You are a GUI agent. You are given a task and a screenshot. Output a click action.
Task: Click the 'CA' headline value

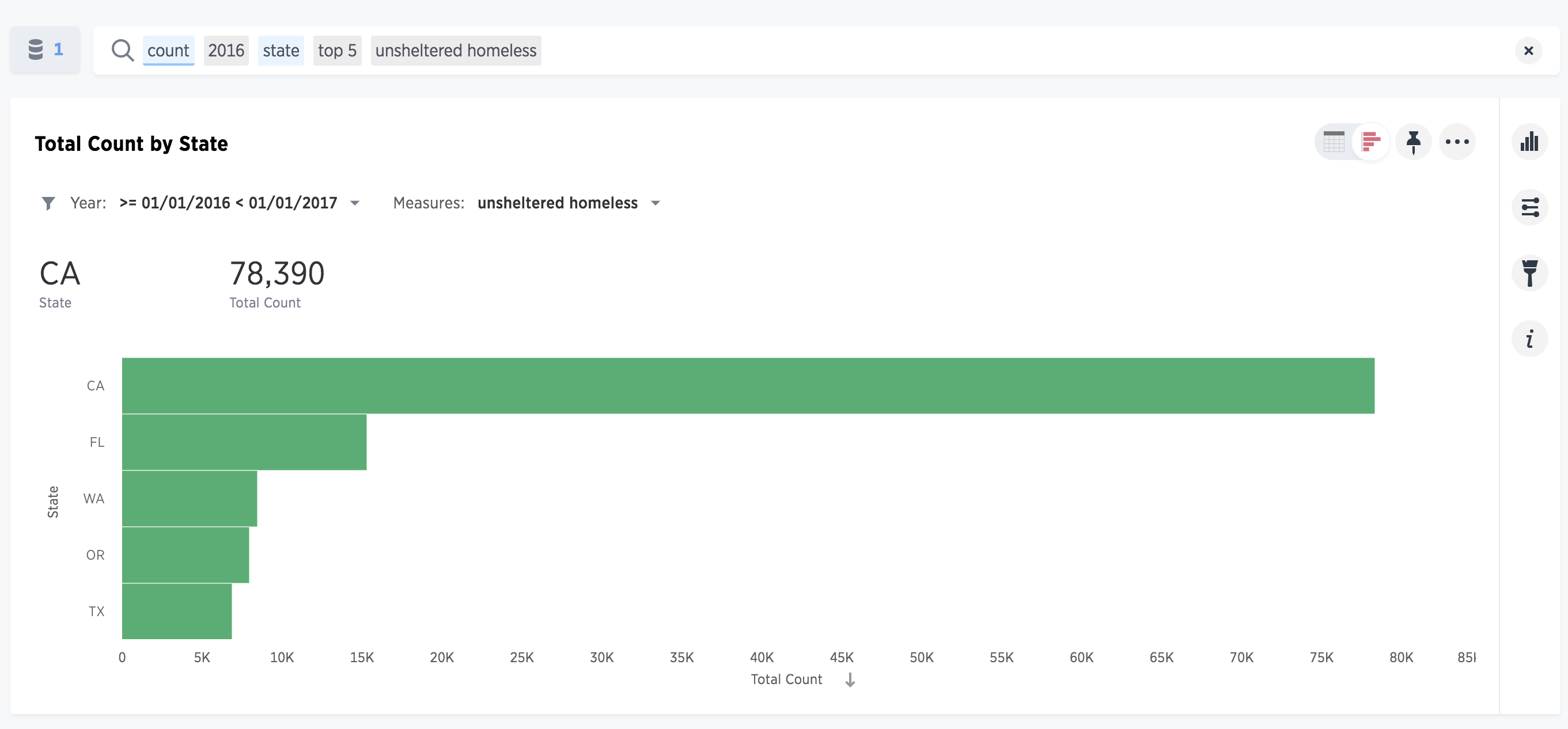click(x=60, y=273)
